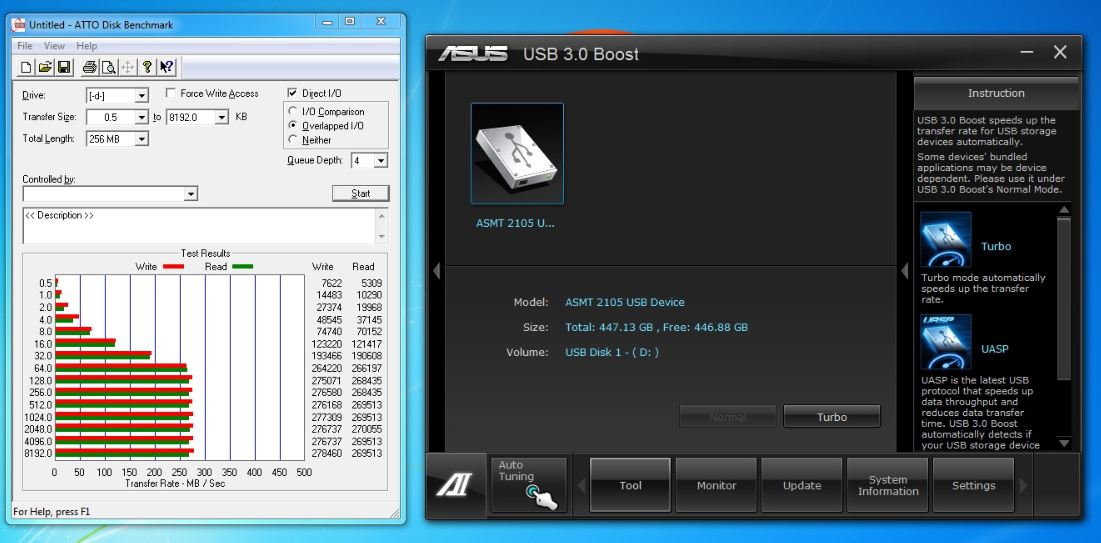
Task: Open the View menu
Action: pyautogui.click(x=54, y=46)
